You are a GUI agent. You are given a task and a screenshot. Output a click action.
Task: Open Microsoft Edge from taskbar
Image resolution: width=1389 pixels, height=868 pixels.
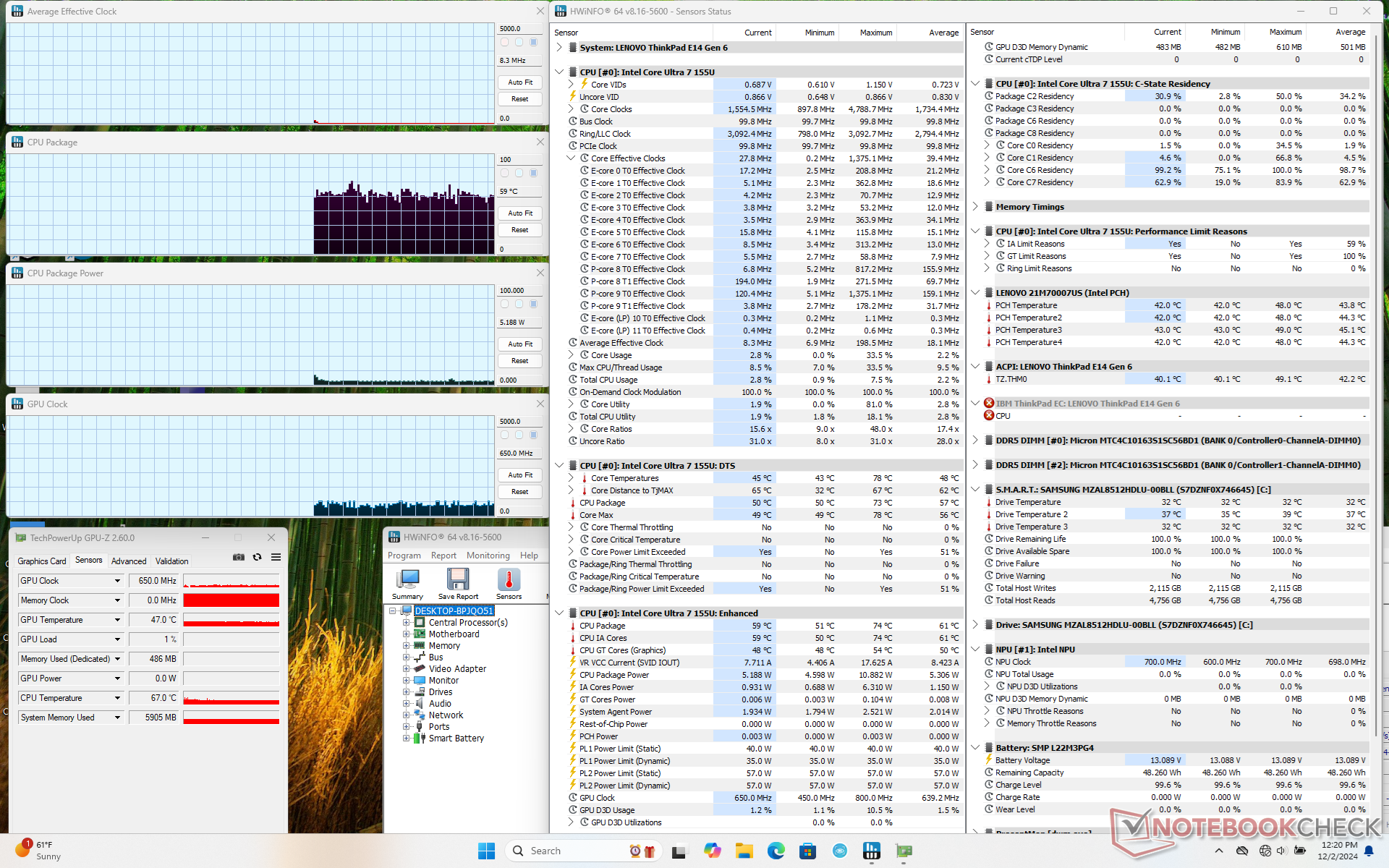(x=776, y=851)
